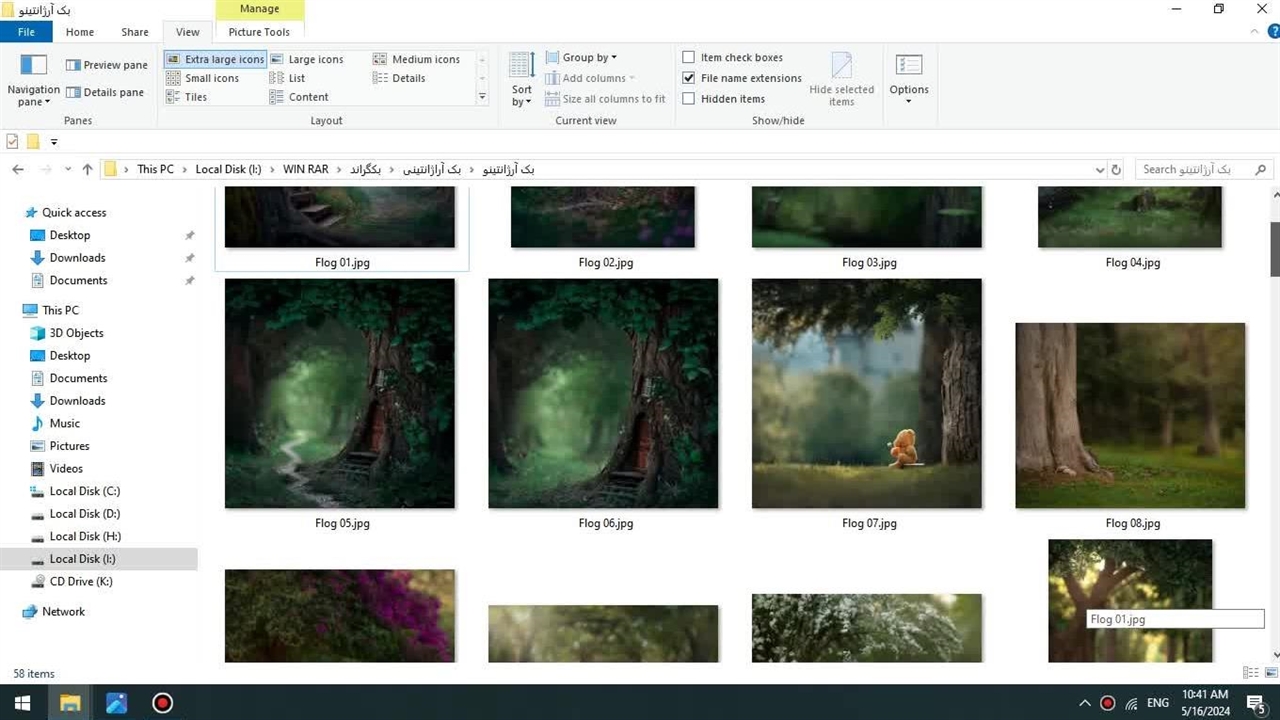
Task: Toggle the Preview pane
Action: [106, 65]
